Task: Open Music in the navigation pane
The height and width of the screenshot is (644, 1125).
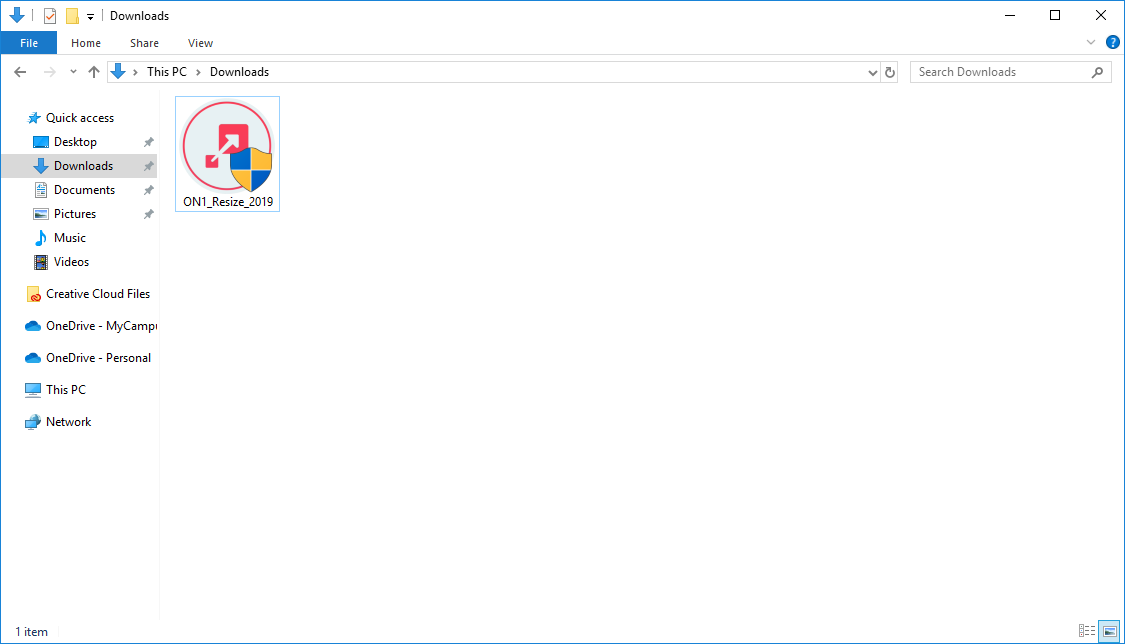Action: (70, 238)
